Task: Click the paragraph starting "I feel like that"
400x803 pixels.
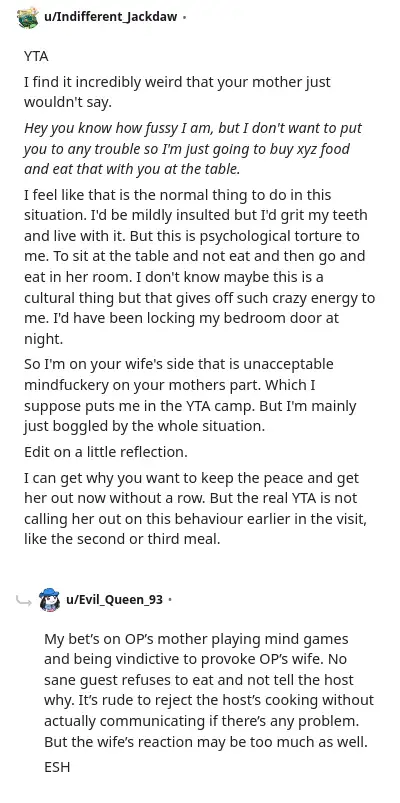Action: point(199,267)
